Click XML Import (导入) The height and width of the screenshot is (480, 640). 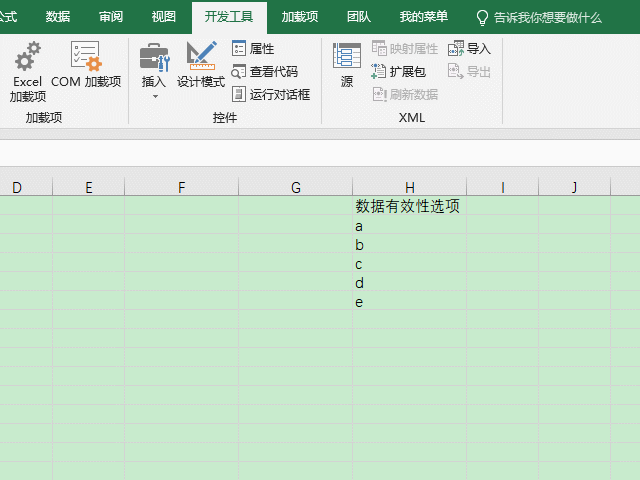(469, 49)
